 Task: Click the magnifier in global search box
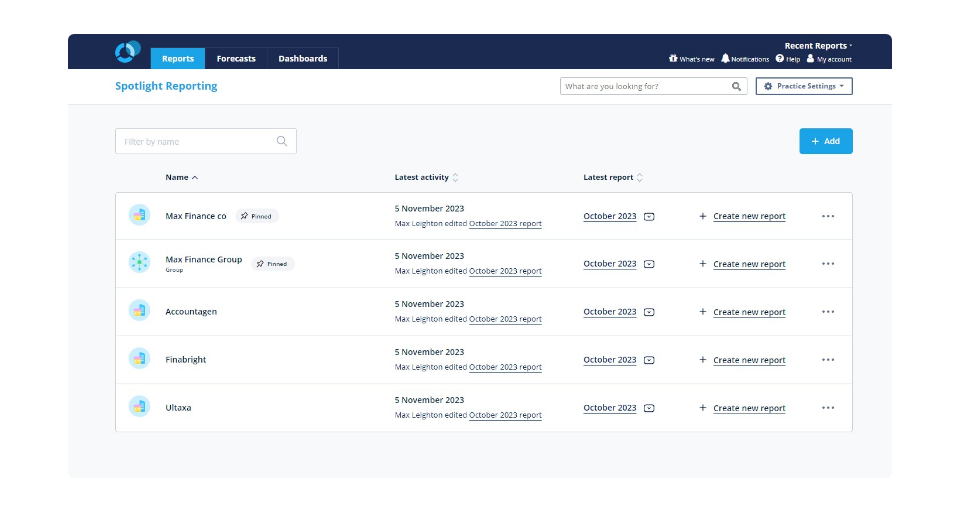coord(737,87)
